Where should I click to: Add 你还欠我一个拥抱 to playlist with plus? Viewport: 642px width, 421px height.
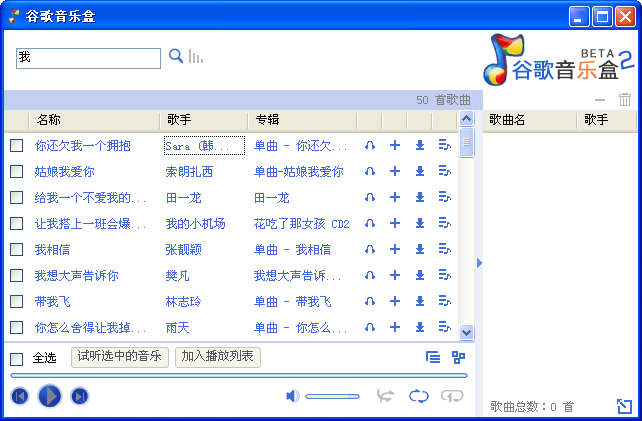click(x=395, y=145)
